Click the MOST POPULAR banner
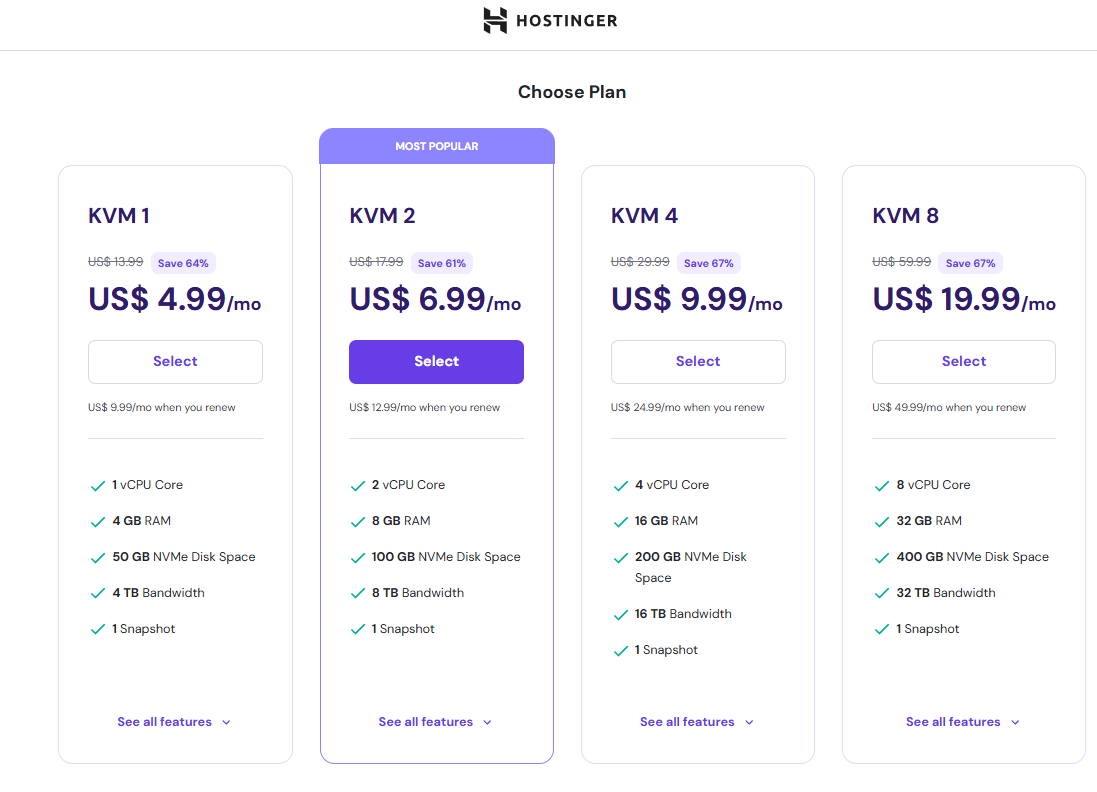 tap(437, 146)
